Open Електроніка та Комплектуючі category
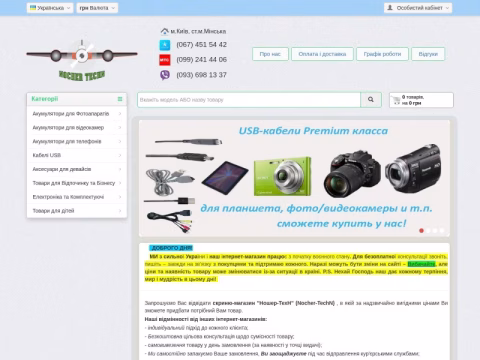The width and height of the screenshot is (480, 360). (68, 197)
